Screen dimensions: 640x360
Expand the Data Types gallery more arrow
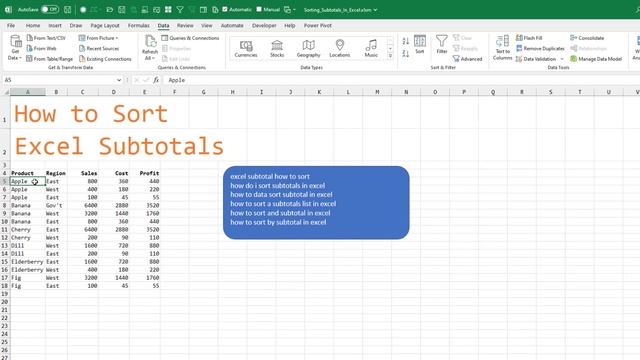(x=390, y=56)
